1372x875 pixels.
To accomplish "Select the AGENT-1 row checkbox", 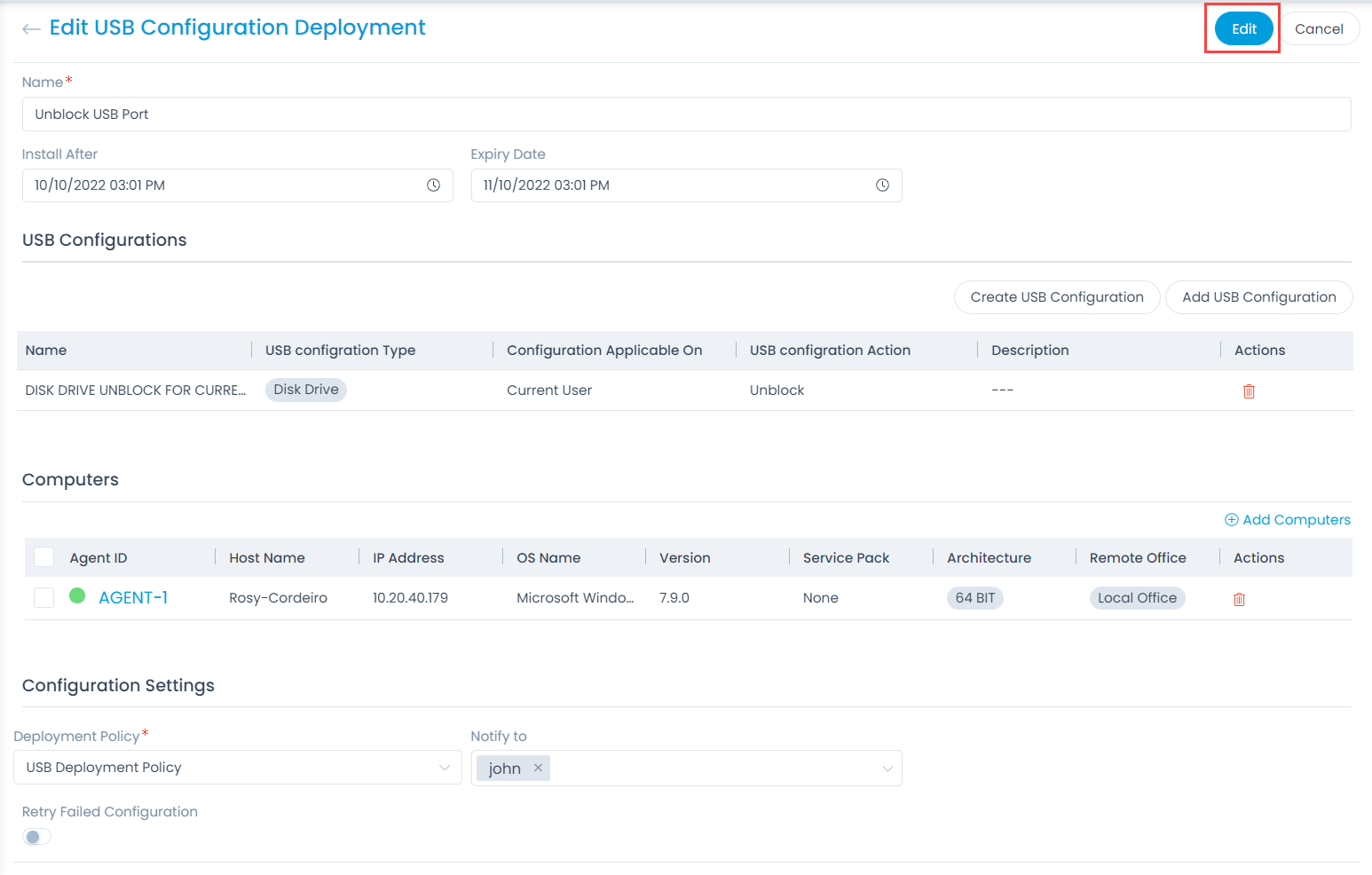I will tap(43, 597).
